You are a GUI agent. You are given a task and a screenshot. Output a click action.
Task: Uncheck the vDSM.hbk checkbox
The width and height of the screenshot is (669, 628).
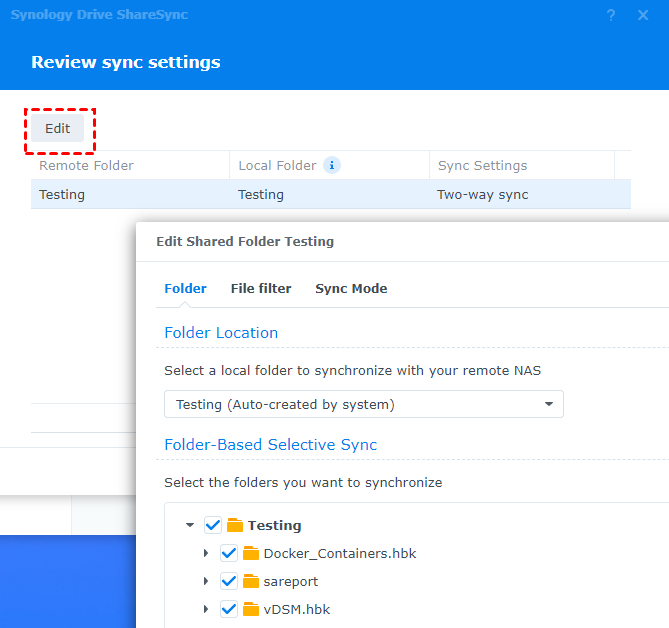point(229,609)
